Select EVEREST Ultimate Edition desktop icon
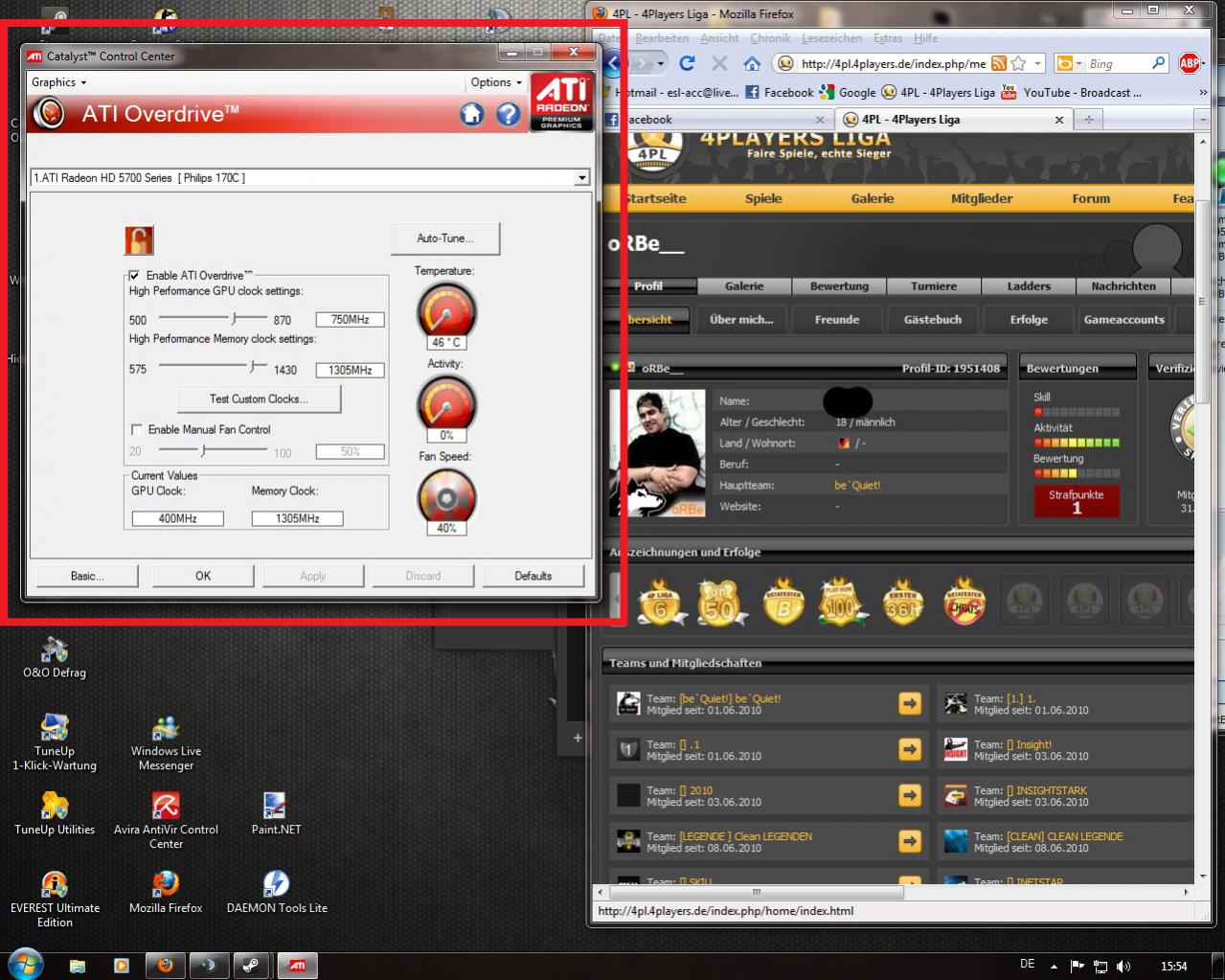The width and height of the screenshot is (1225, 980). click(55, 900)
